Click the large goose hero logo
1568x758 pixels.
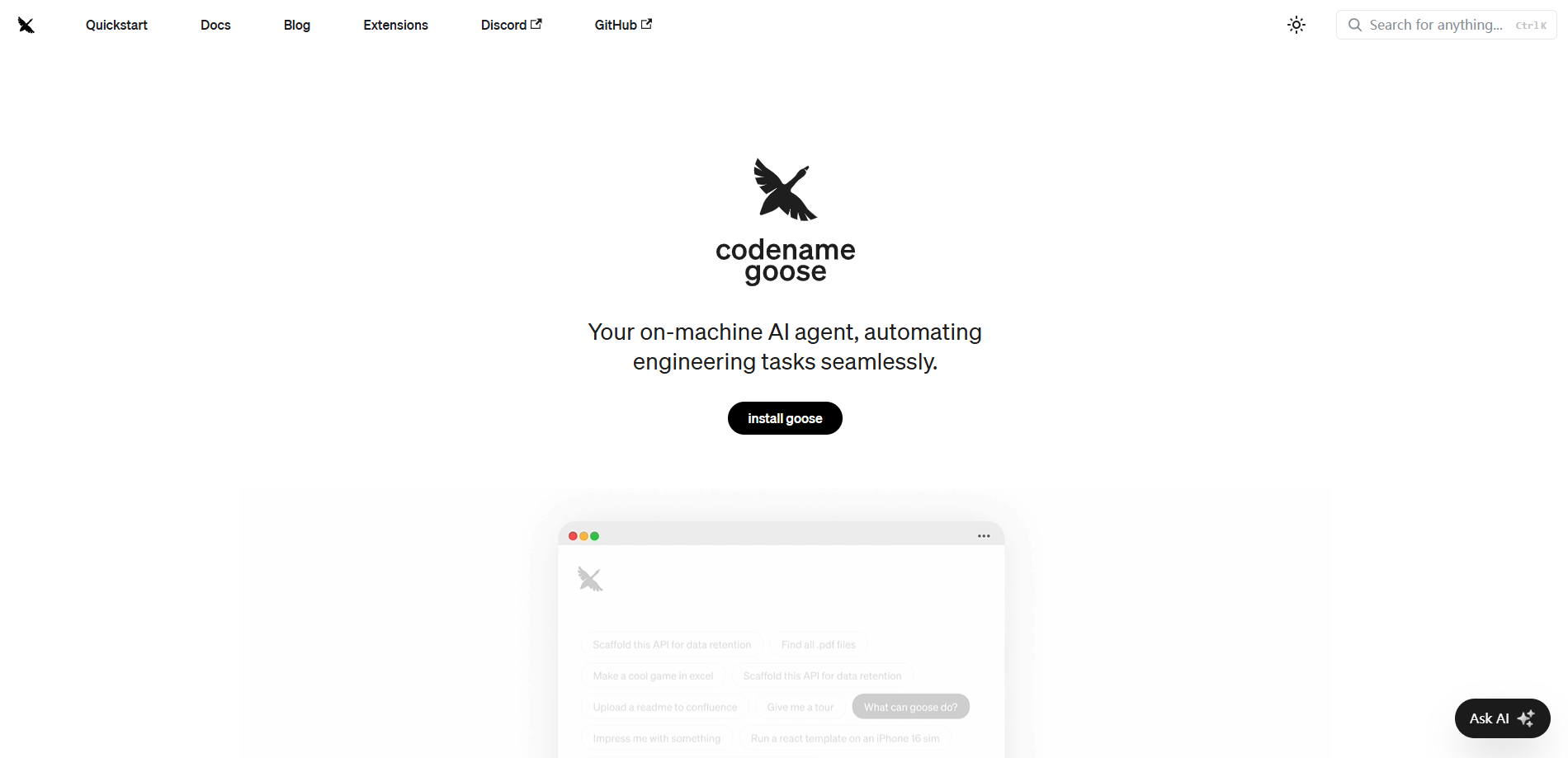(x=785, y=190)
